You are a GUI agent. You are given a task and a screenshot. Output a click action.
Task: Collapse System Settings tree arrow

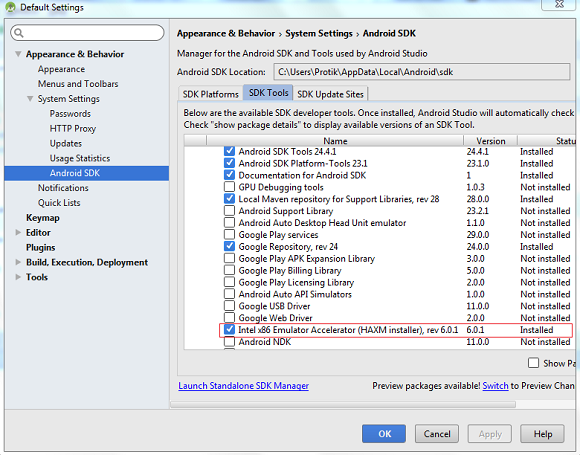pyautogui.click(x=30, y=98)
